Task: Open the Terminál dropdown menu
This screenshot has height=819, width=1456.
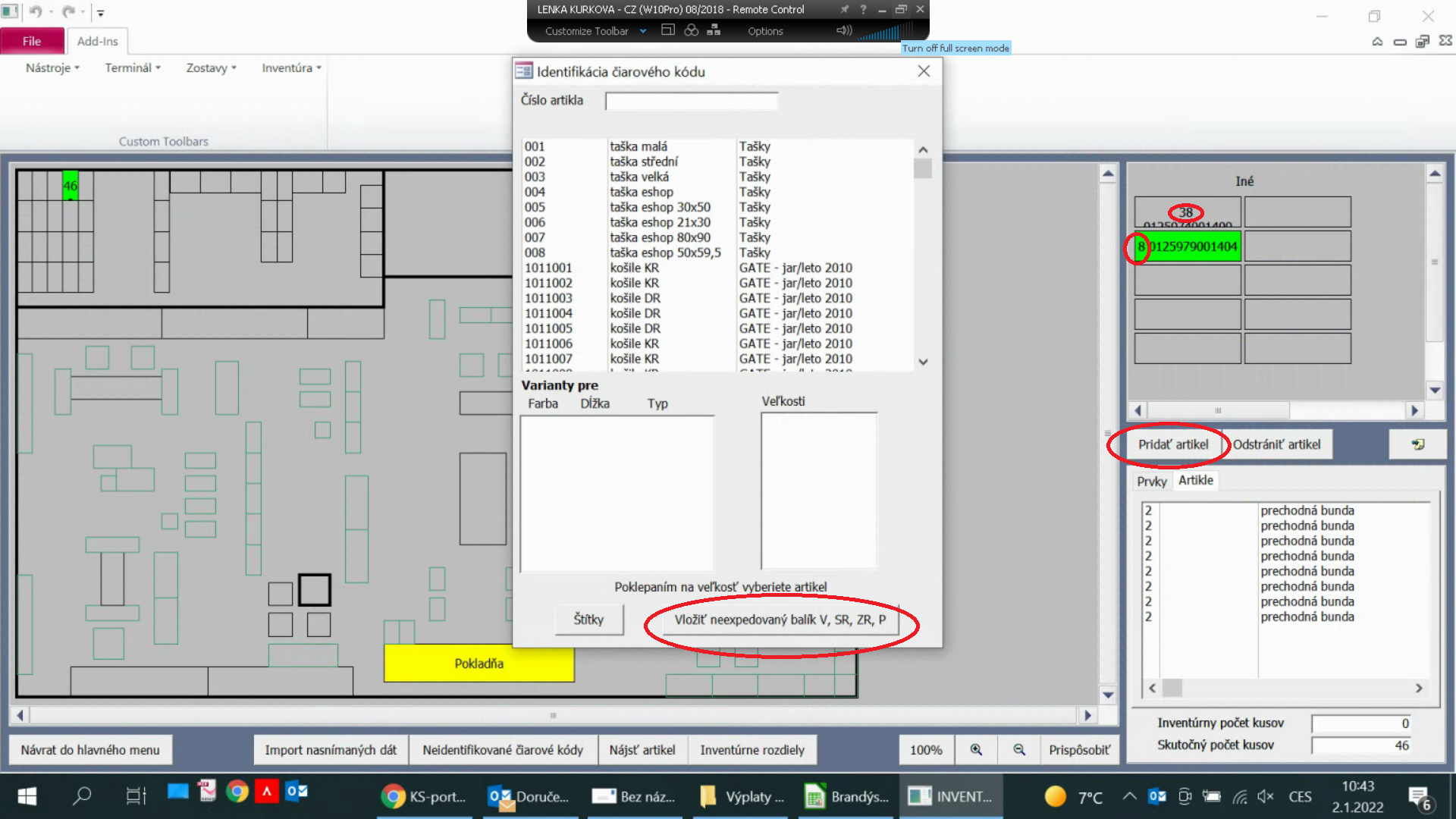Action: (x=133, y=67)
